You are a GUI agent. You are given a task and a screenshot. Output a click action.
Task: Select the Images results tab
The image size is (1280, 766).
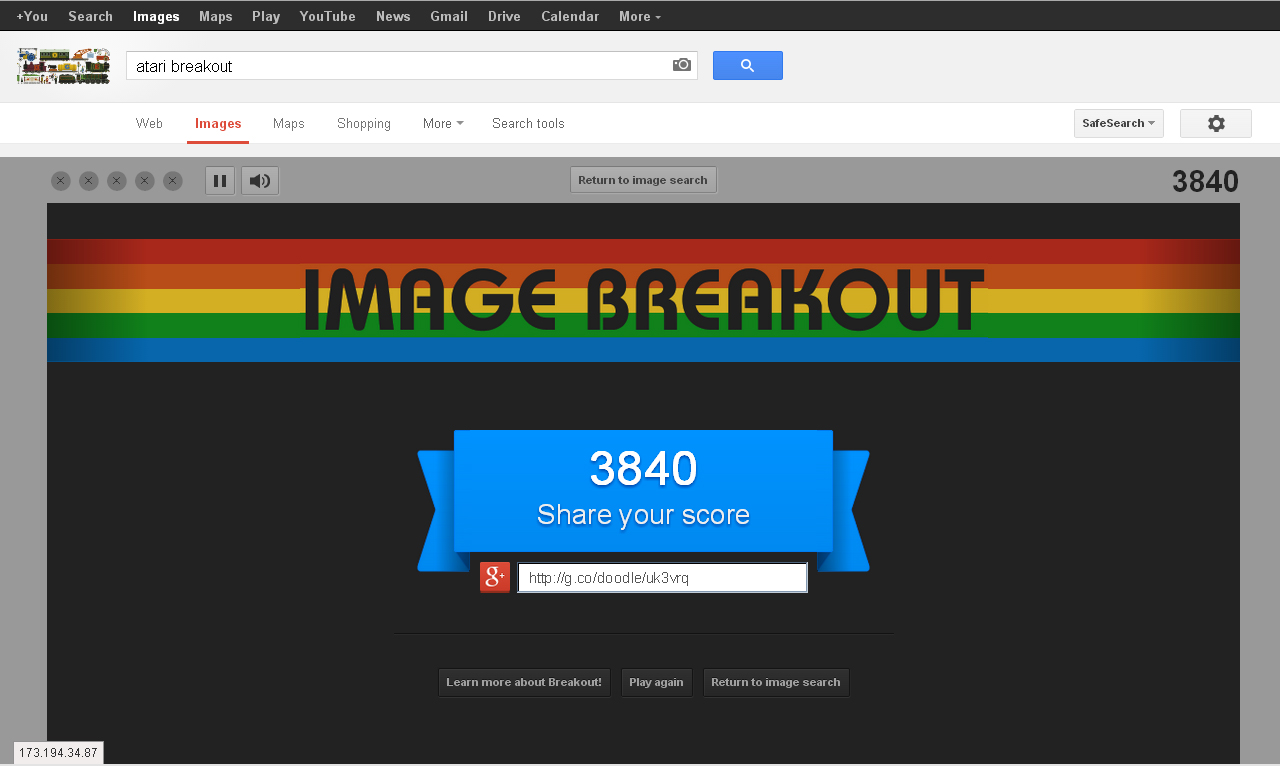click(218, 123)
